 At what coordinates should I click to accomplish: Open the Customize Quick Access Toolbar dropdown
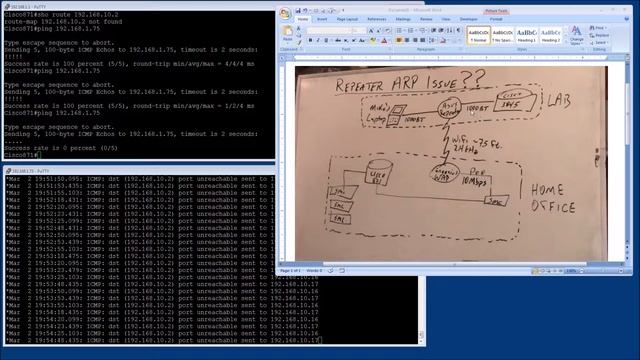point(343,11)
